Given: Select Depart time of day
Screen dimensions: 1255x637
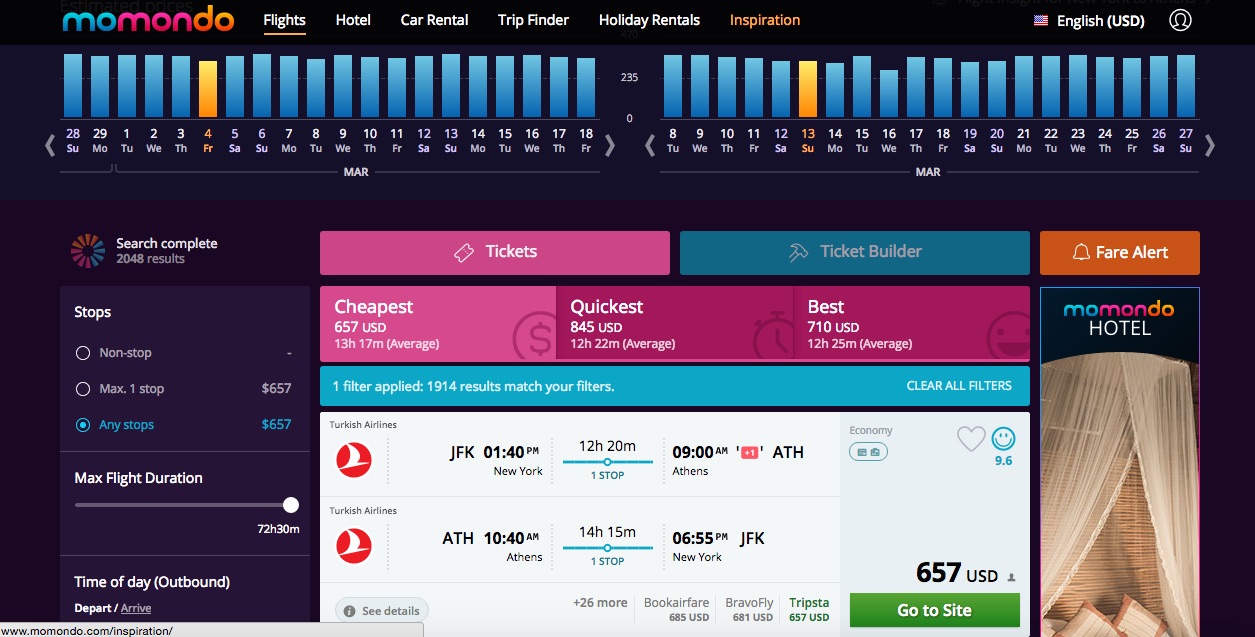Looking at the screenshot, I should click(93, 608).
